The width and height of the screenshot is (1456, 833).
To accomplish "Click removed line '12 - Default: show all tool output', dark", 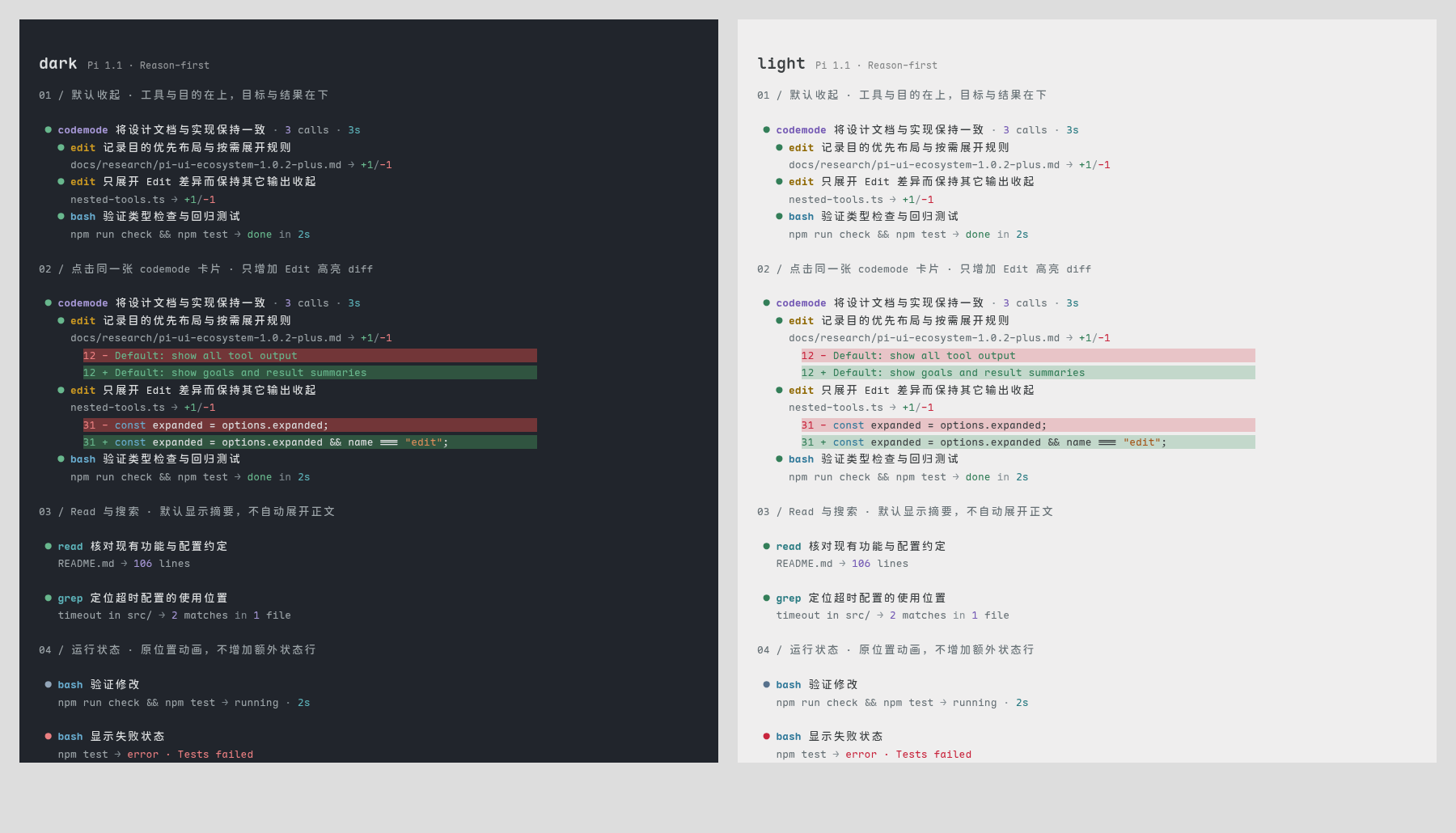I will pos(310,356).
